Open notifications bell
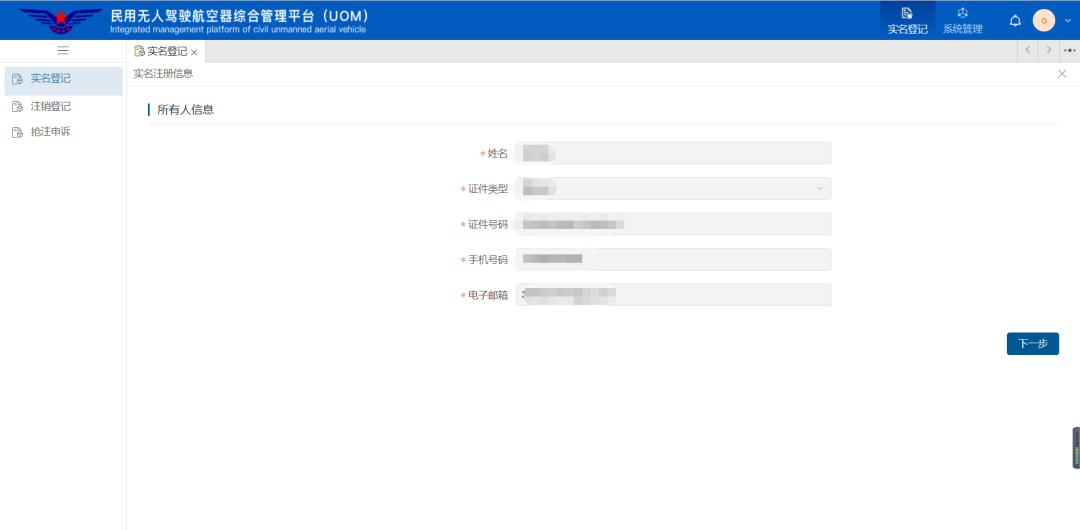The height and width of the screenshot is (530, 1080). coord(1015,21)
